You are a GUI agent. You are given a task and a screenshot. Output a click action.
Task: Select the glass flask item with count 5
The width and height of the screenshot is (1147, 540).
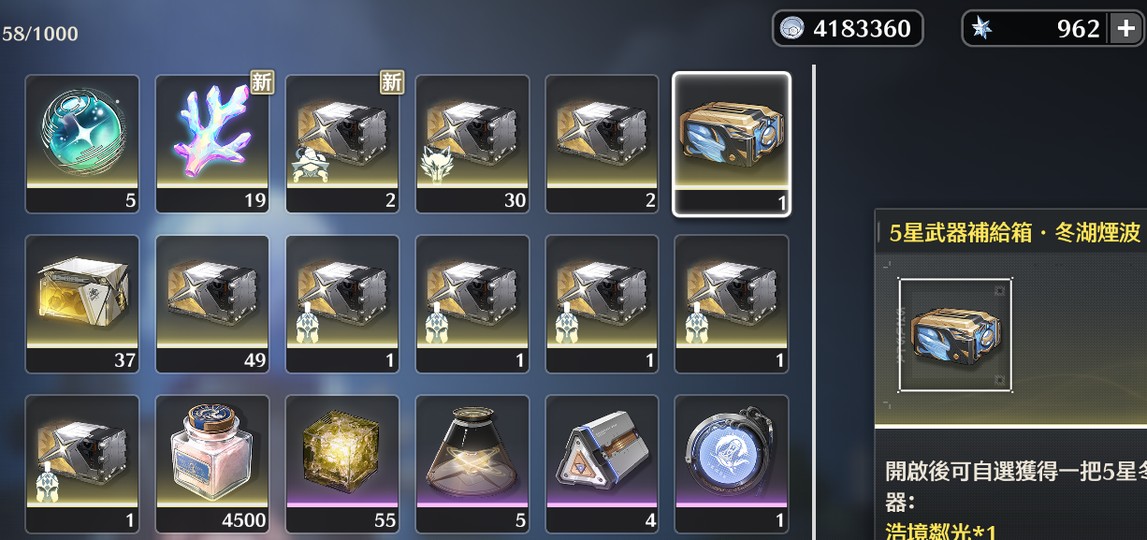tap(472, 464)
